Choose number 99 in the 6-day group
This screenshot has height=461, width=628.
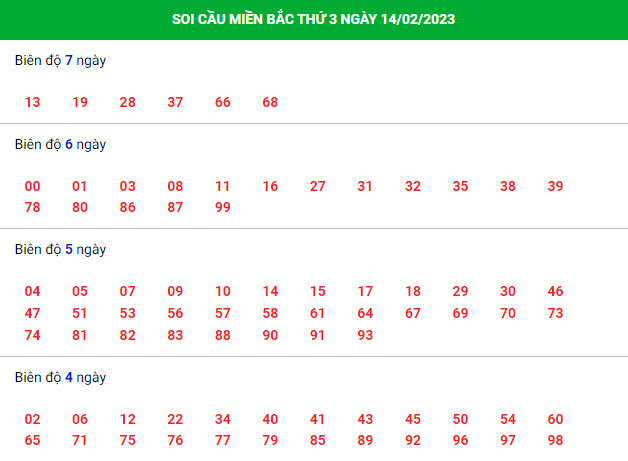click(223, 207)
